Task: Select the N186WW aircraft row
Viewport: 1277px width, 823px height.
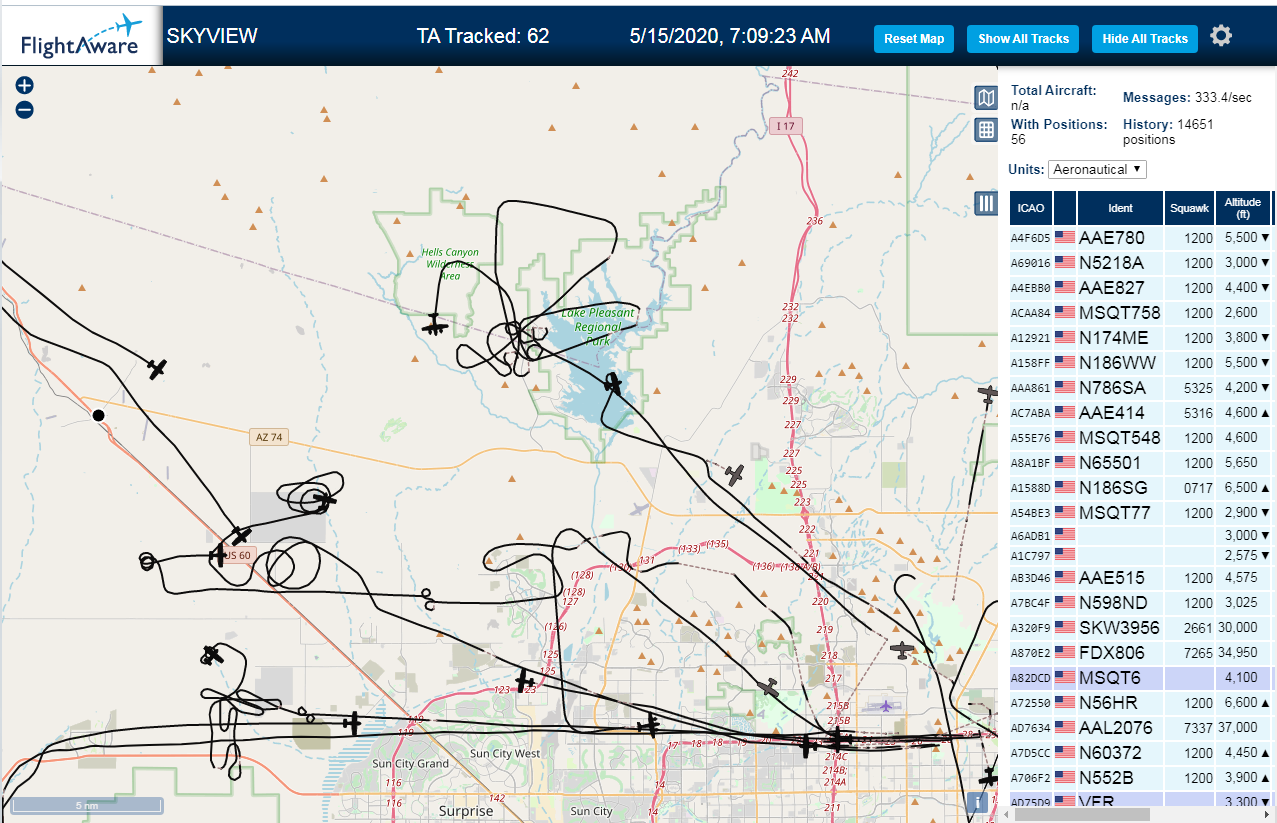Action: pyautogui.click(x=1141, y=363)
